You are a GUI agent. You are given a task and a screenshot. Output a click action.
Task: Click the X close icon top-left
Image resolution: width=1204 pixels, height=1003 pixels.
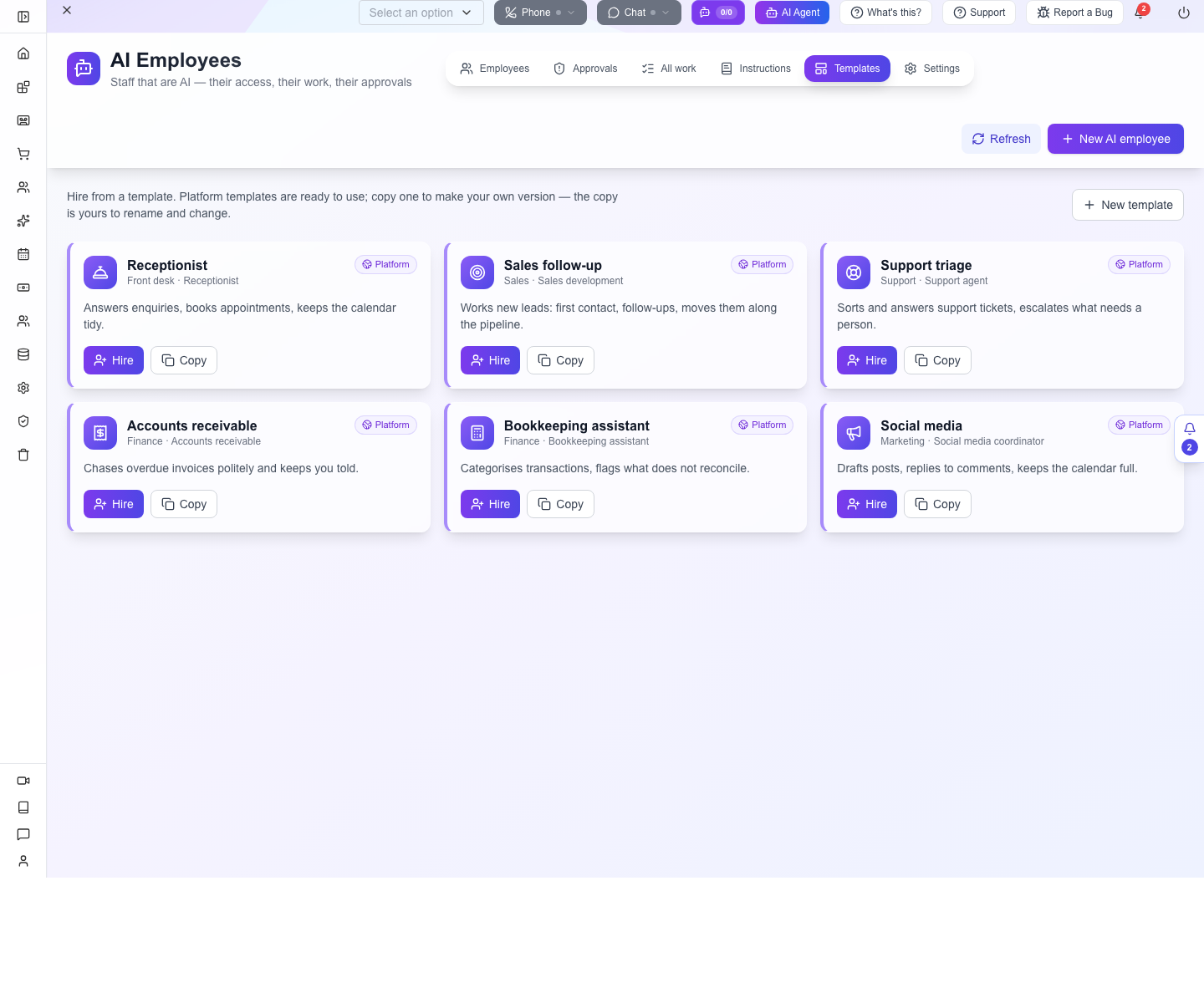(67, 10)
